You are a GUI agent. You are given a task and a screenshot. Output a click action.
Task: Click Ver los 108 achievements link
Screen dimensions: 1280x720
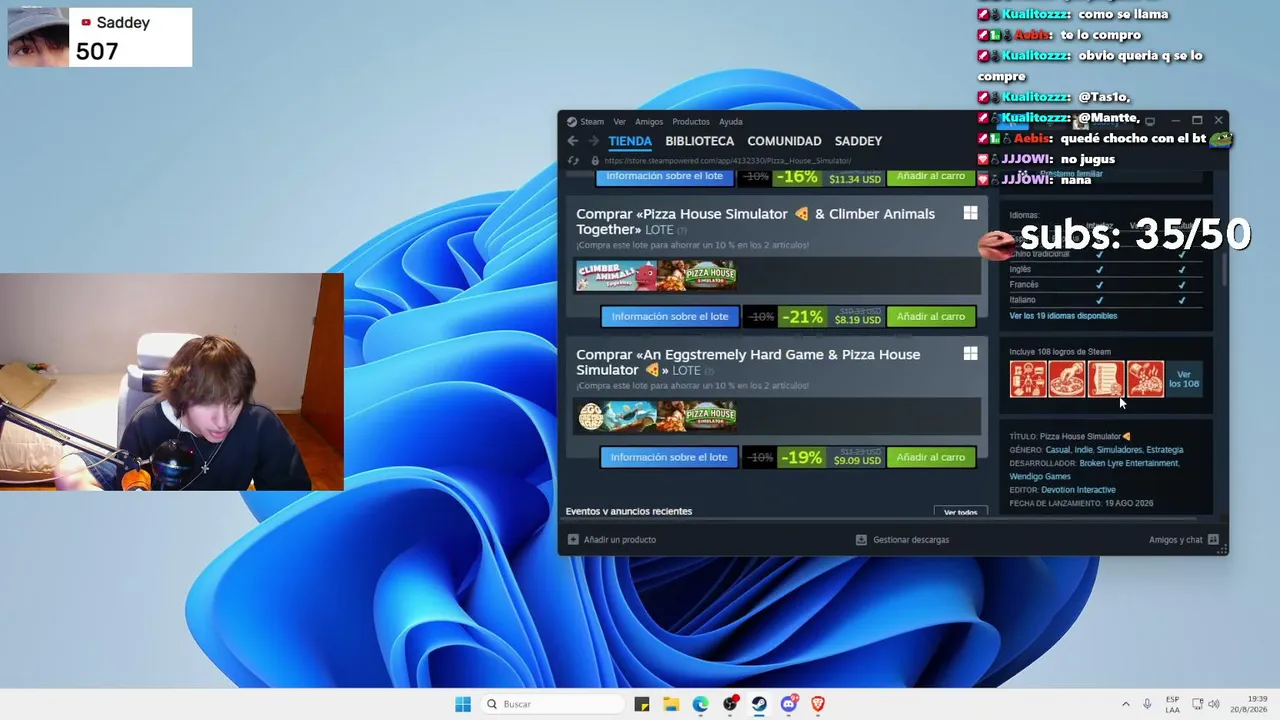pyautogui.click(x=1184, y=379)
